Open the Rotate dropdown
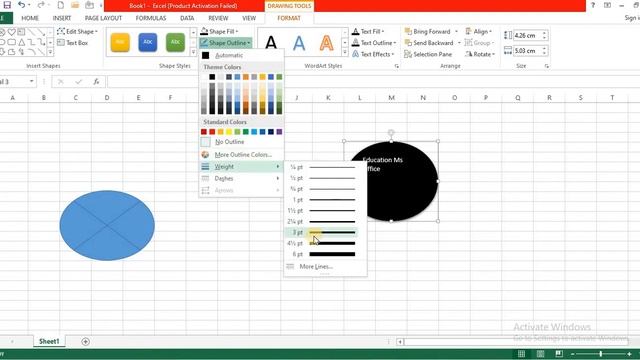This screenshot has height=360, width=640. [x=480, y=54]
